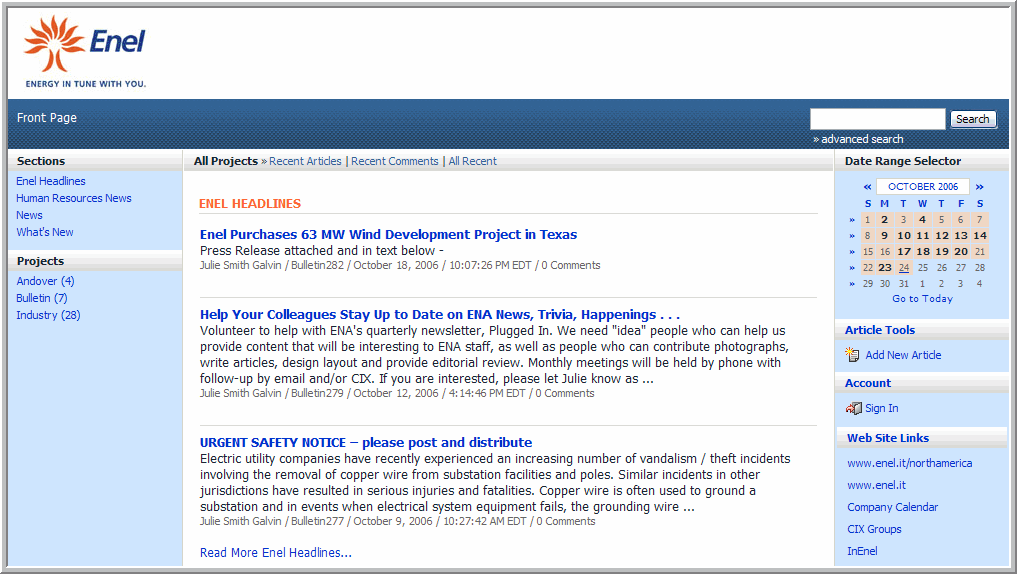This screenshot has height=574, width=1017.
Task: Open the News section link
Action: [29, 215]
